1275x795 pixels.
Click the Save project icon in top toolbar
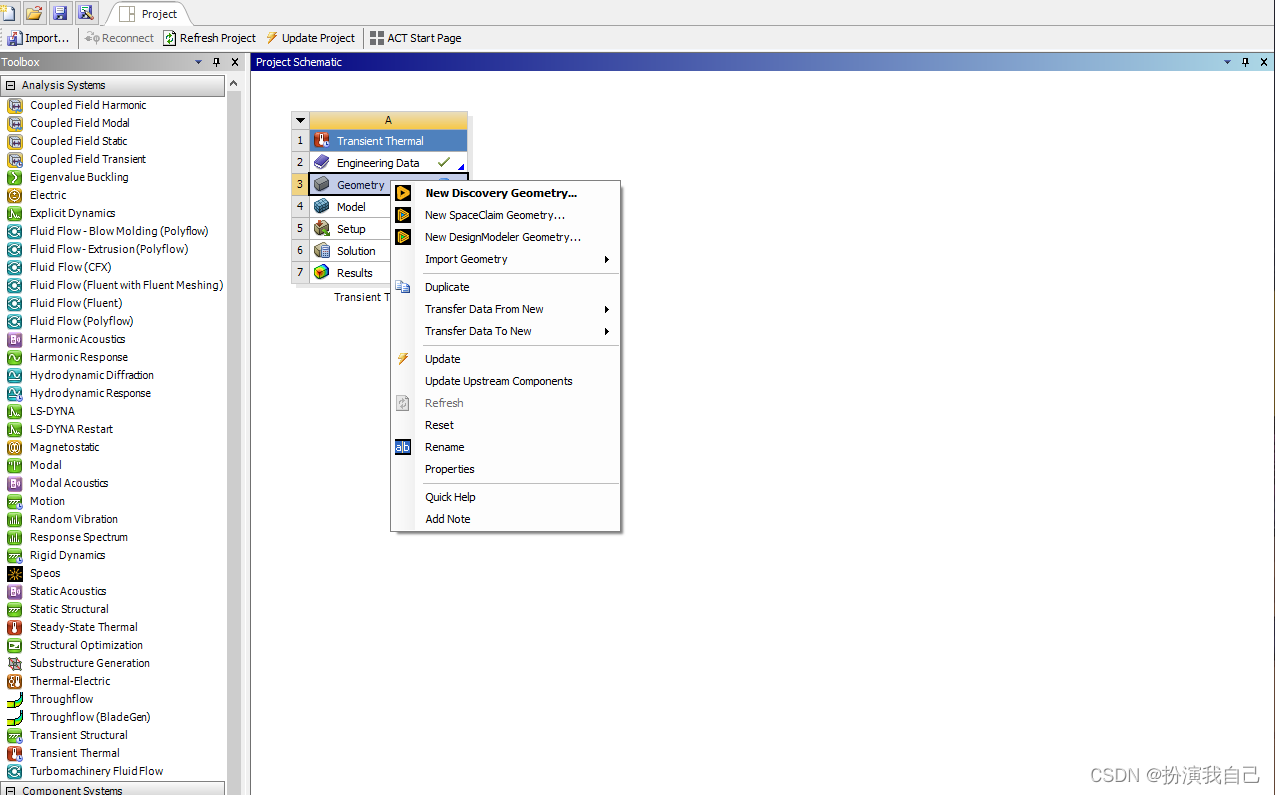click(60, 13)
